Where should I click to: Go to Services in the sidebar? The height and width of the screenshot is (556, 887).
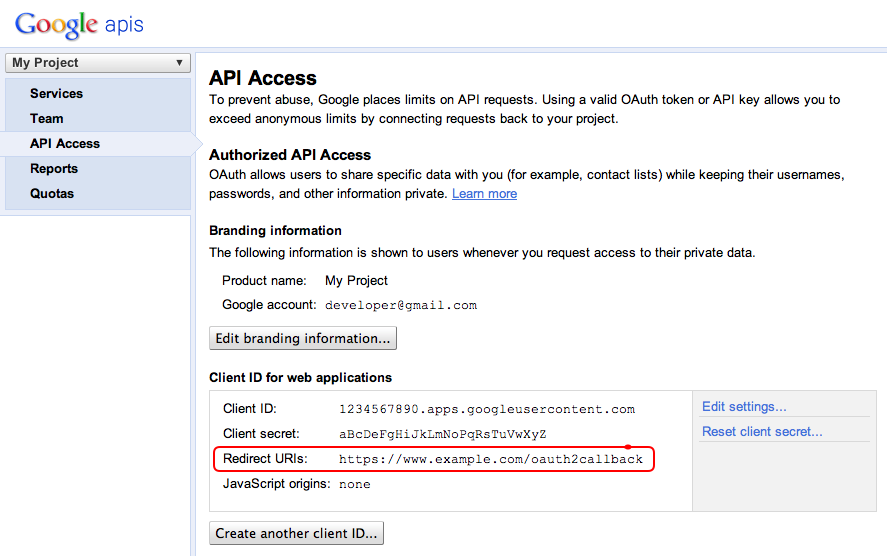pyautogui.click(x=56, y=94)
